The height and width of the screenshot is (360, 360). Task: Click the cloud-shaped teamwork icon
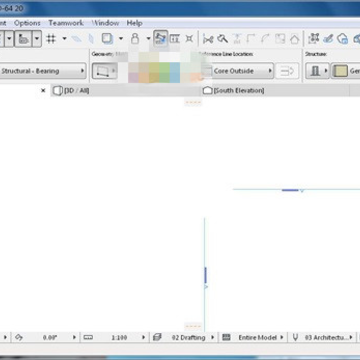tap(342, 39)
